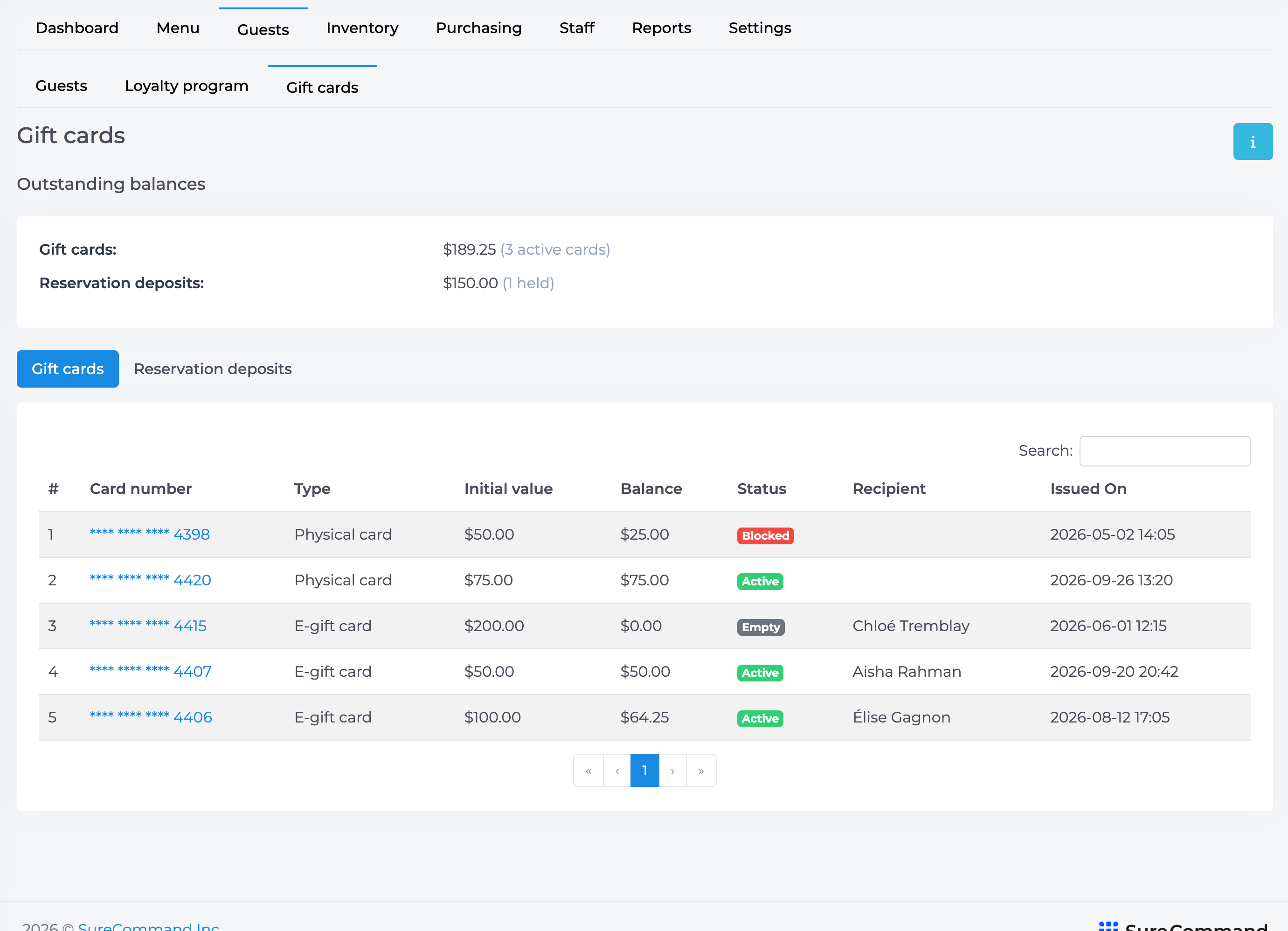Viewport: 1288px width, 931px height.
Task: Open the Guests main navigation tab
Action: point(263,29)
